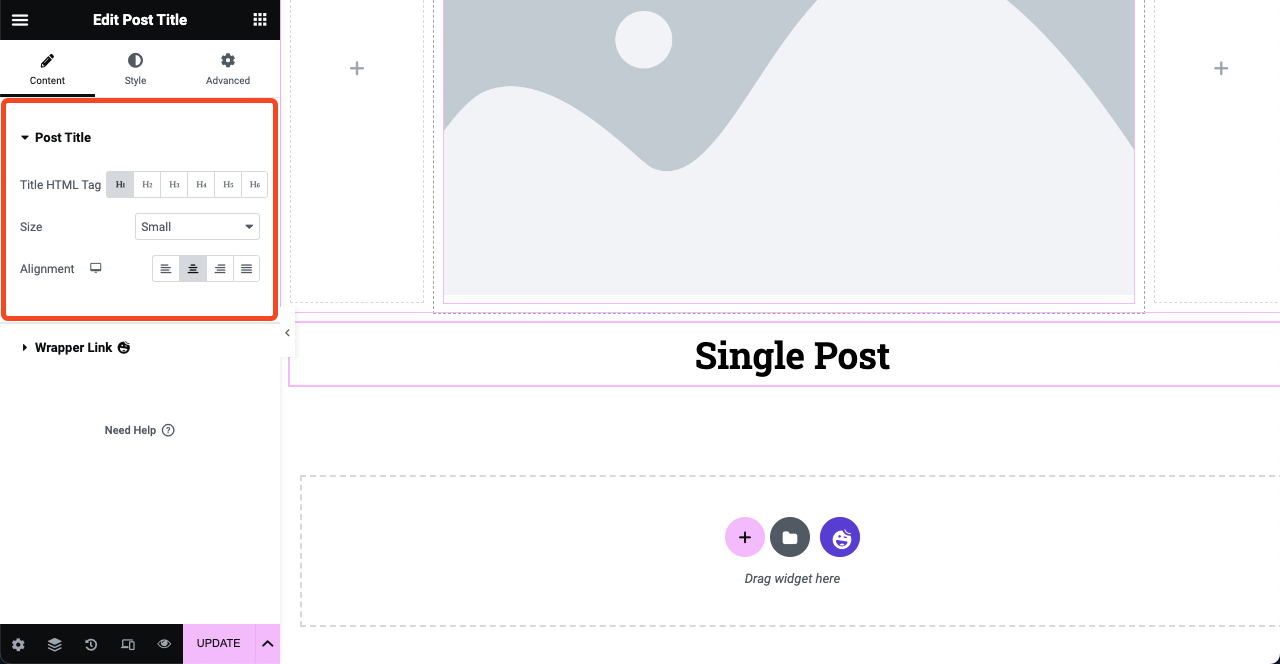Select H2 title HTML tag
Image resolution: width=1280 pixels, height=664 pixels.
pos(147,185)
